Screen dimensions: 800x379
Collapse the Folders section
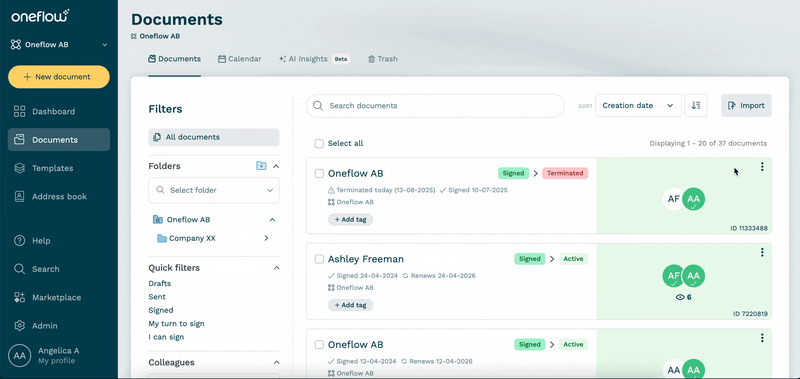[276, 166]
